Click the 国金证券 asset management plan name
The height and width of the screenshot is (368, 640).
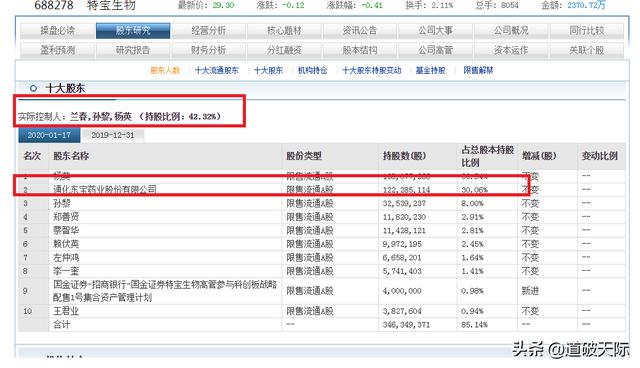(165, 291)
